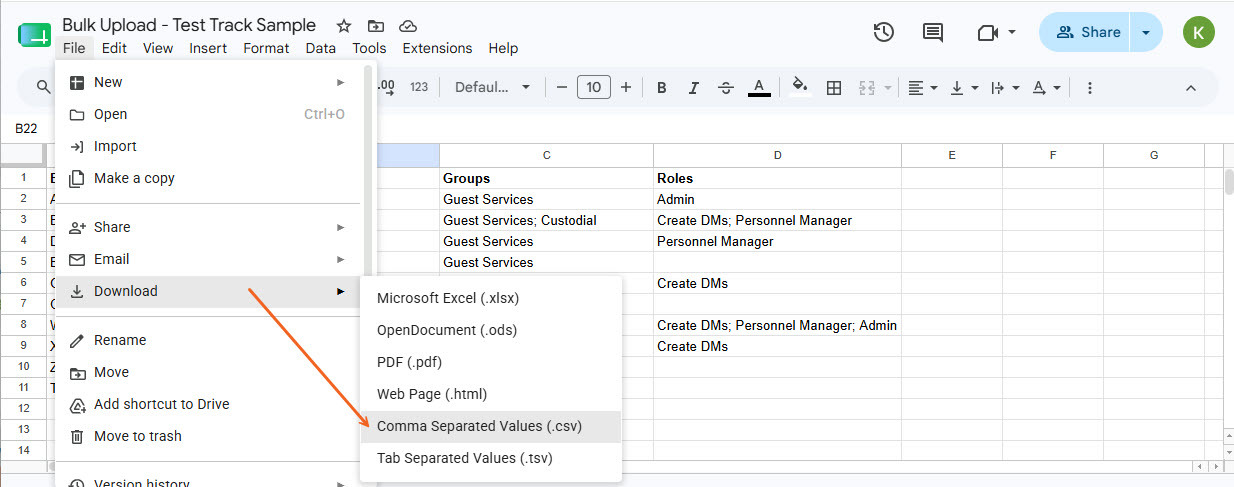Choose New in the File menu

coord(208,82)
